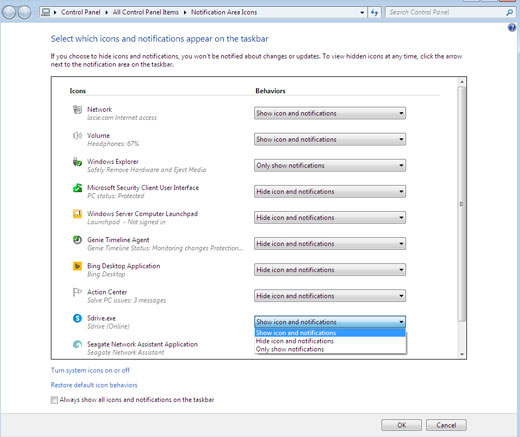The image size is (520, 437).
Task: Choose 'Only show notifications' in open list
Action: [330, 349]
